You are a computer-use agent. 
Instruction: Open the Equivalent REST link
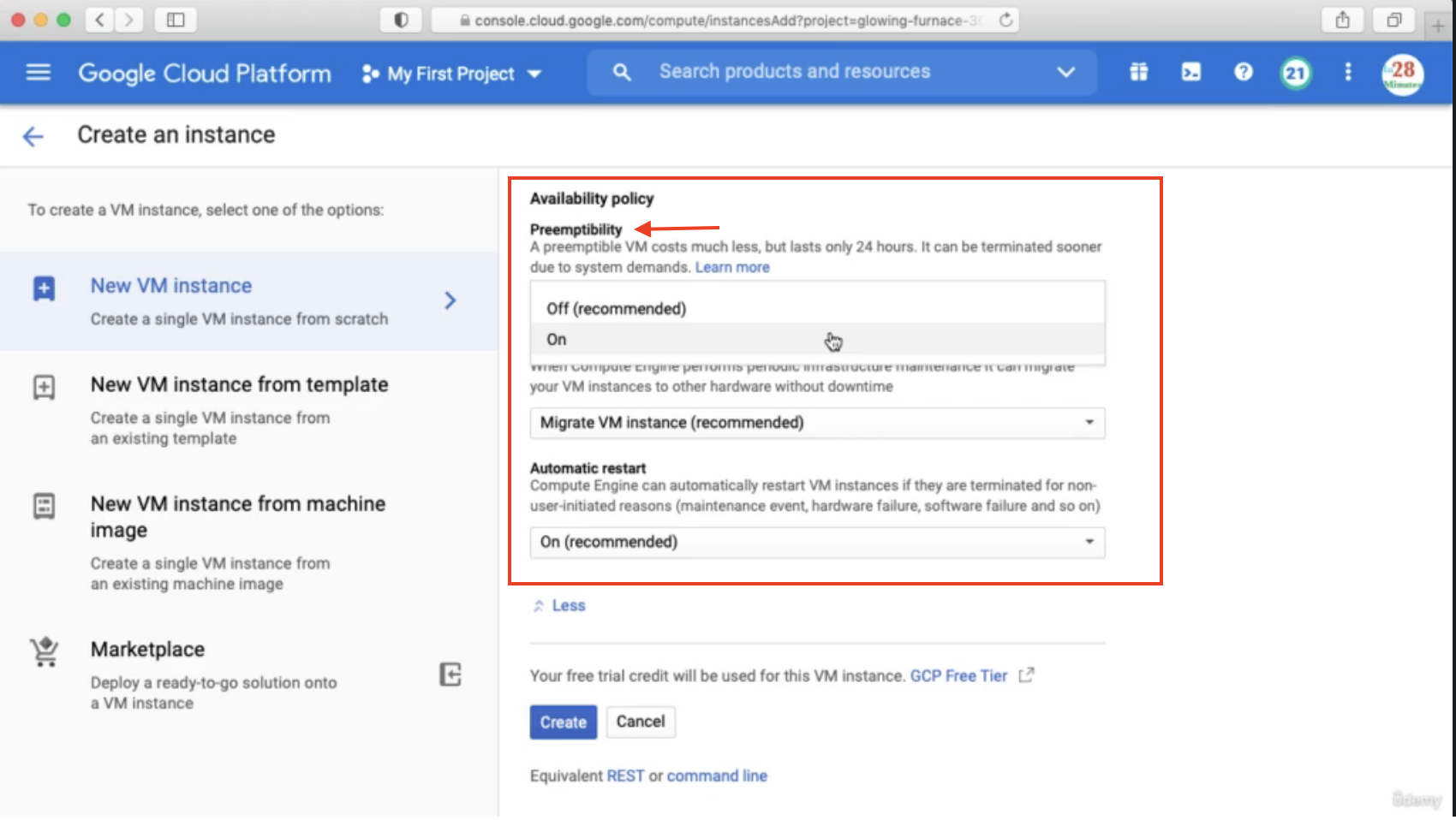(x=625, y=776)
